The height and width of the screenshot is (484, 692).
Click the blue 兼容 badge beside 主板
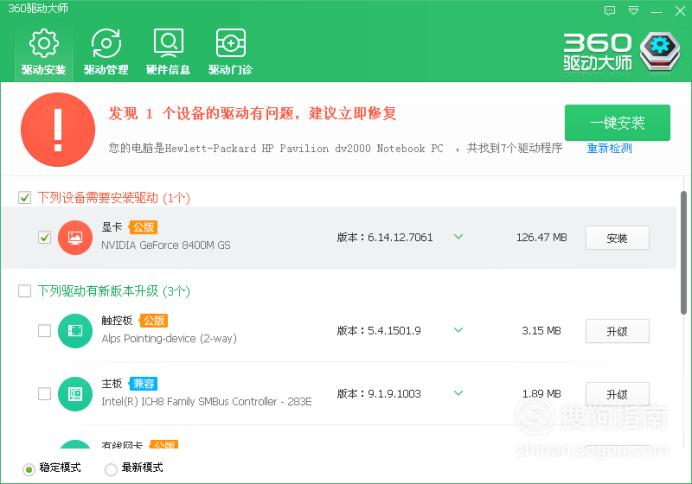143,384
